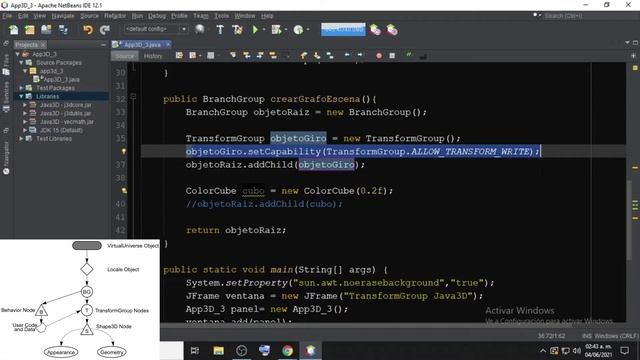The image size is (640, 360).
Task: Click the Build Project hammer icon
Action: [x=220, y=30]
